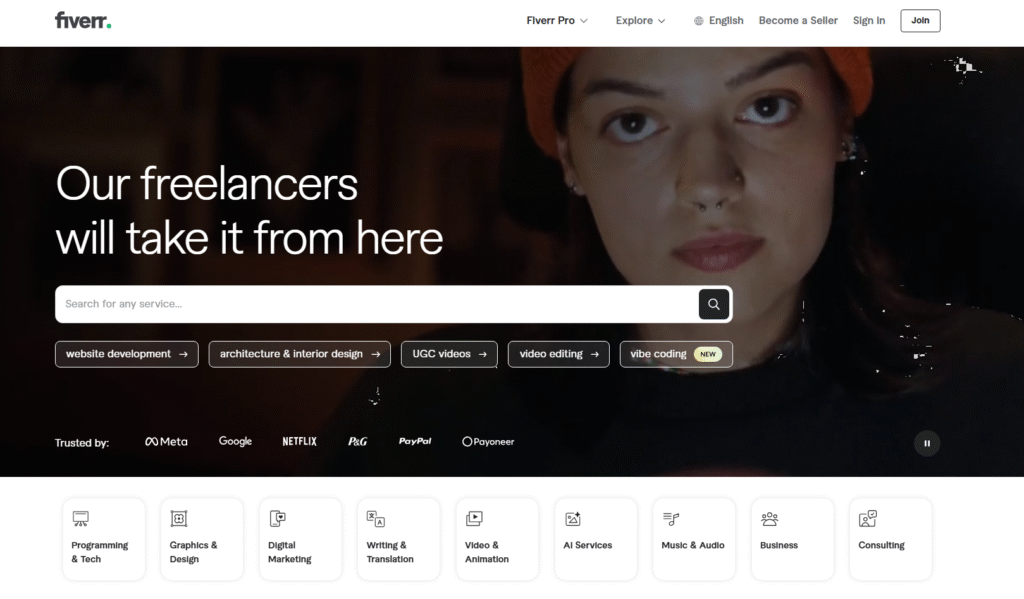This screenshot has height=599, width=1024.
Task: Click the Join button
Action: click(x=920, y=21)
